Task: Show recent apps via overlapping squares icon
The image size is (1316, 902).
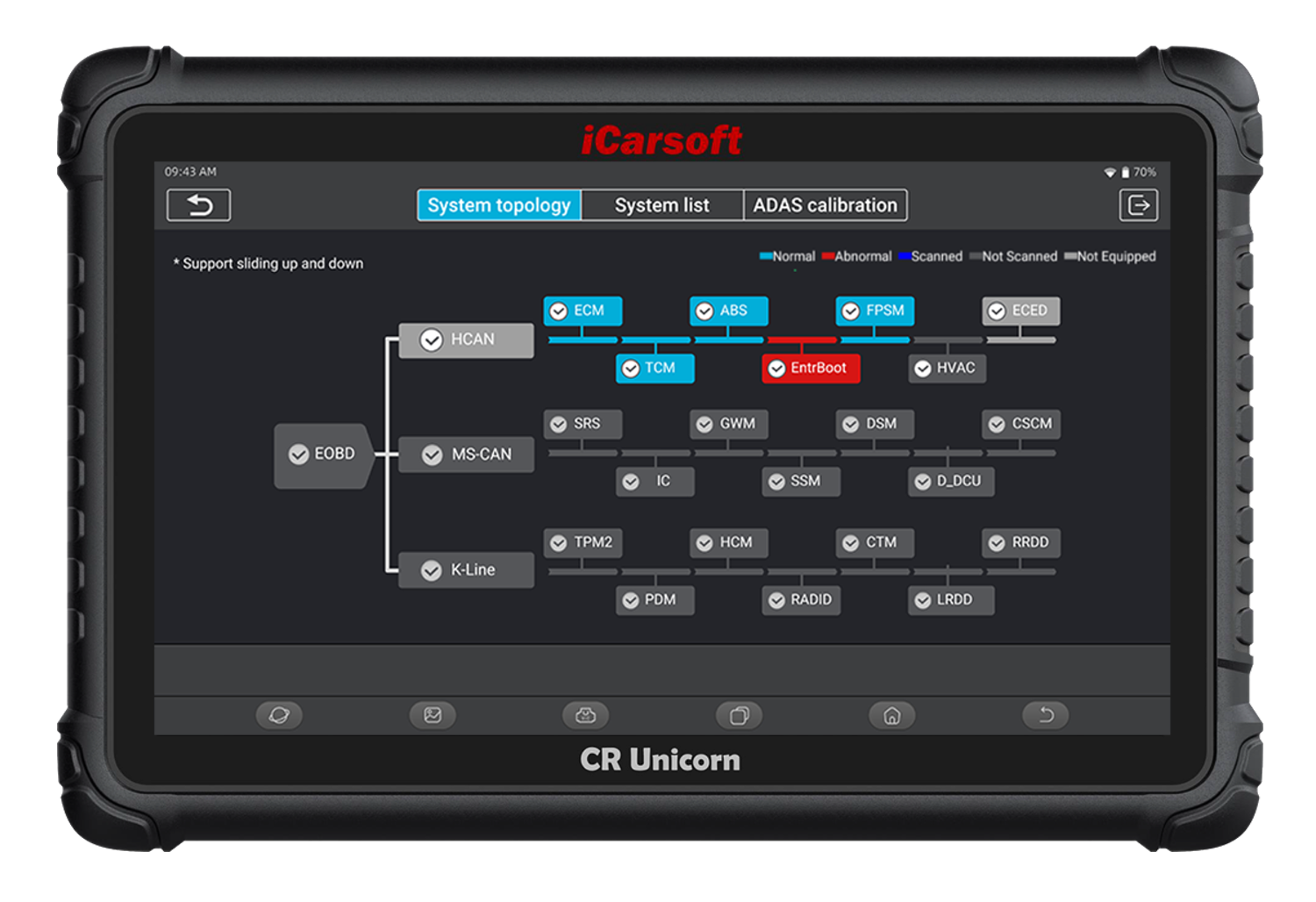Action: (x=739, y=715)
